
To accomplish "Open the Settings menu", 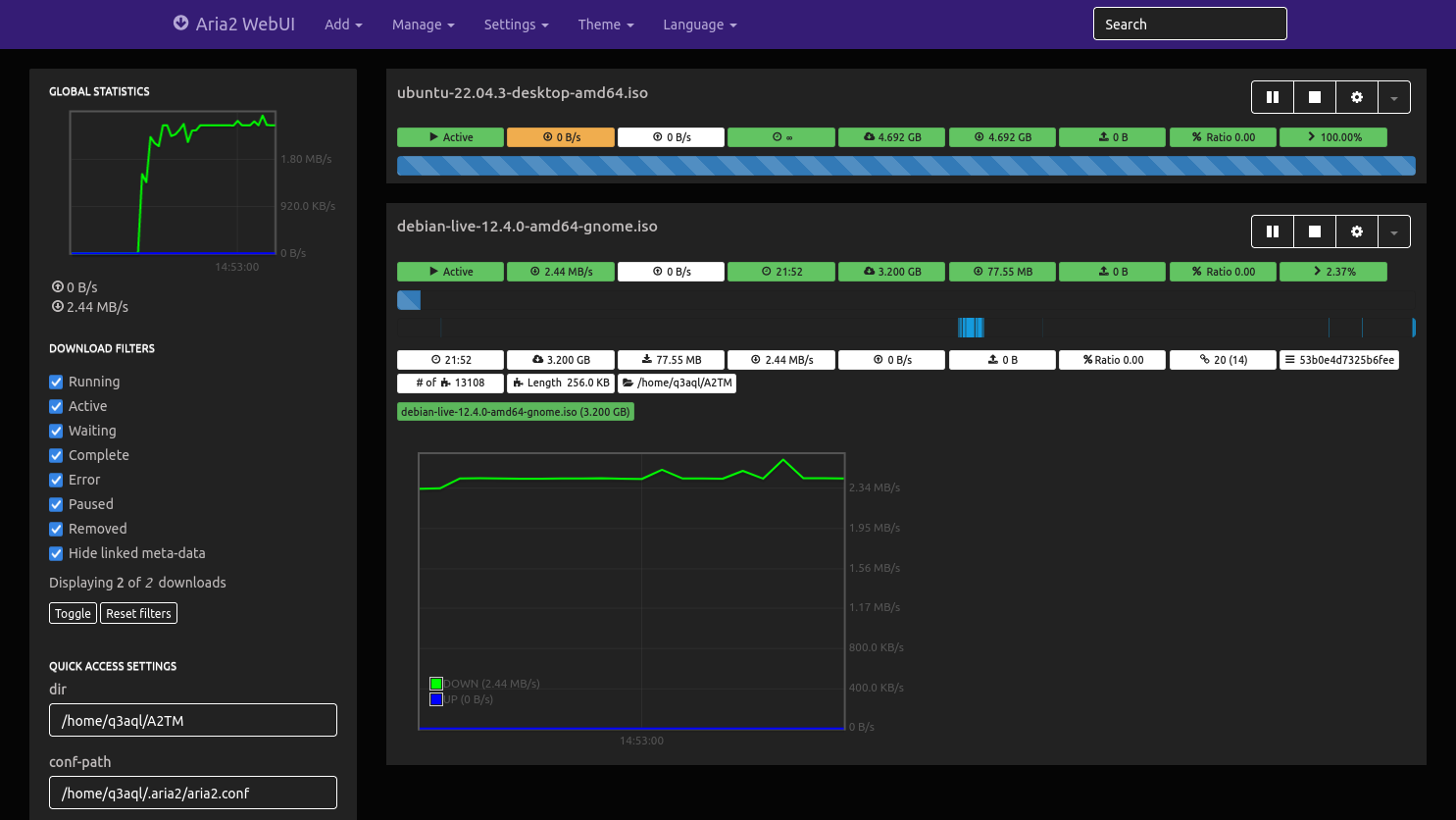I will (x=516, y=25).
